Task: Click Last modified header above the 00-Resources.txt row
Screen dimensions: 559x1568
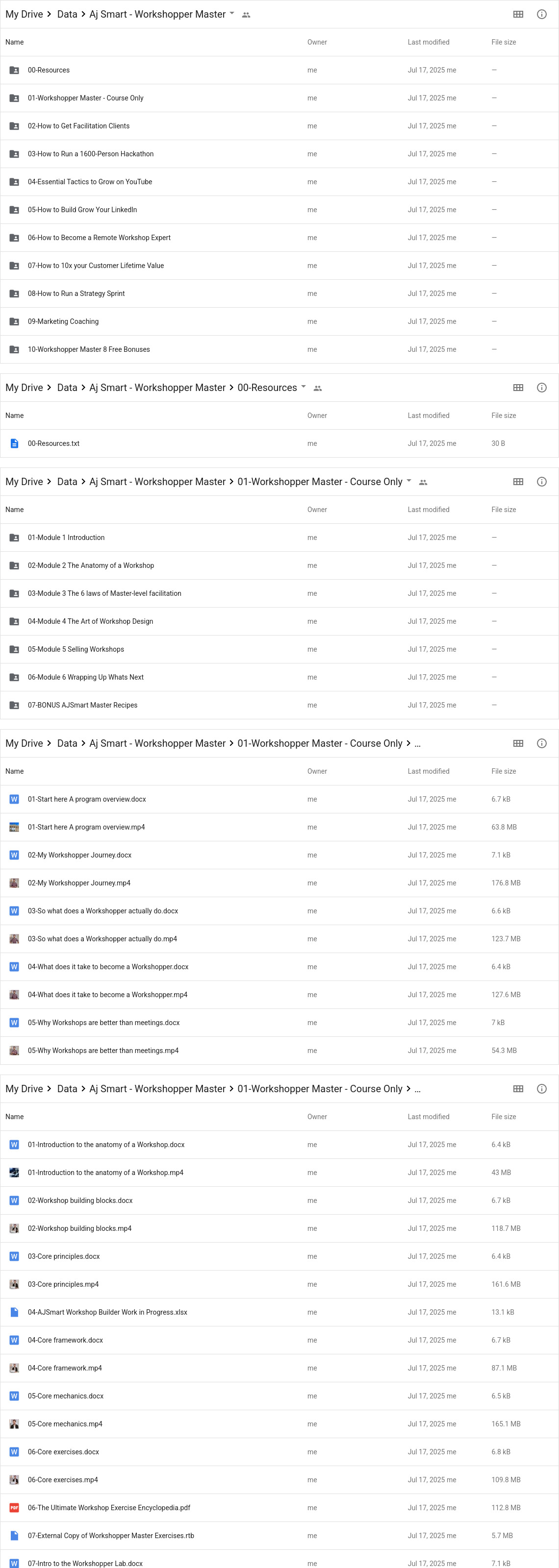Action: click(x=429, y=416)
